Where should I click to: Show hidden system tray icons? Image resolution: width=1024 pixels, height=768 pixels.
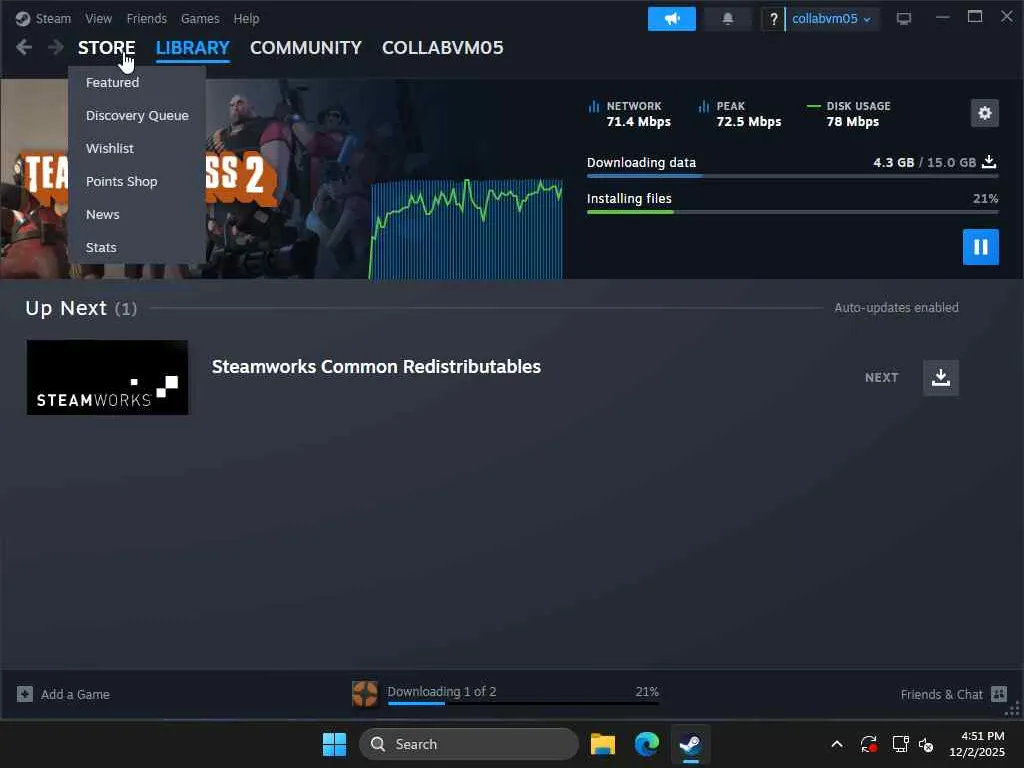[837, 744]
